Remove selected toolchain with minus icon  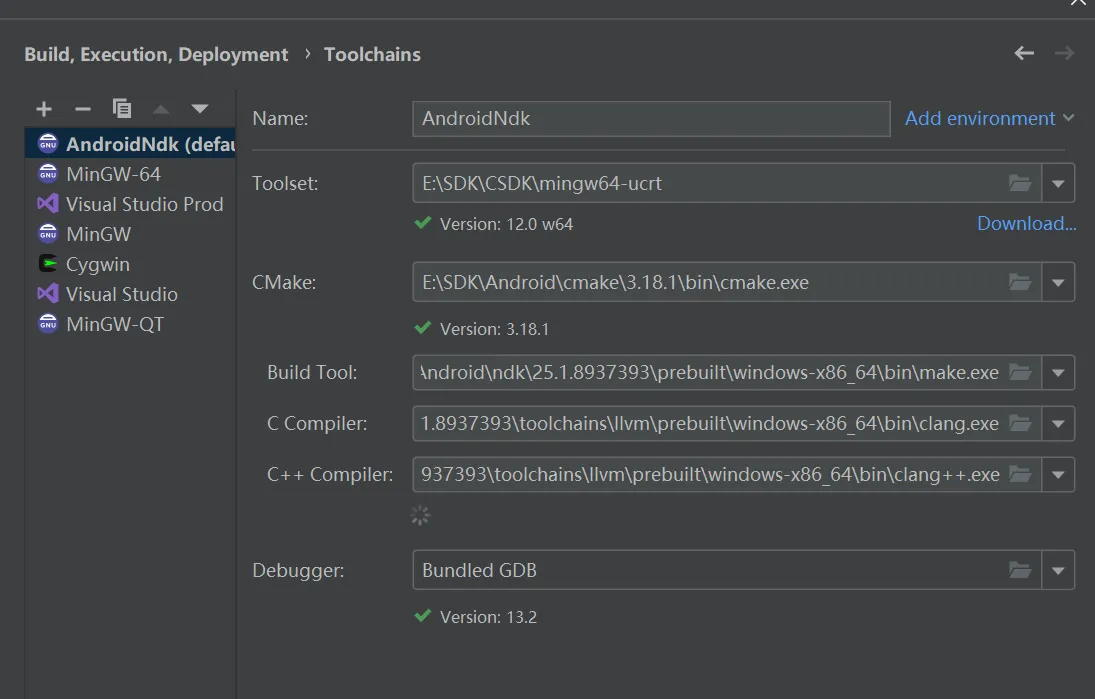point(83,109)
